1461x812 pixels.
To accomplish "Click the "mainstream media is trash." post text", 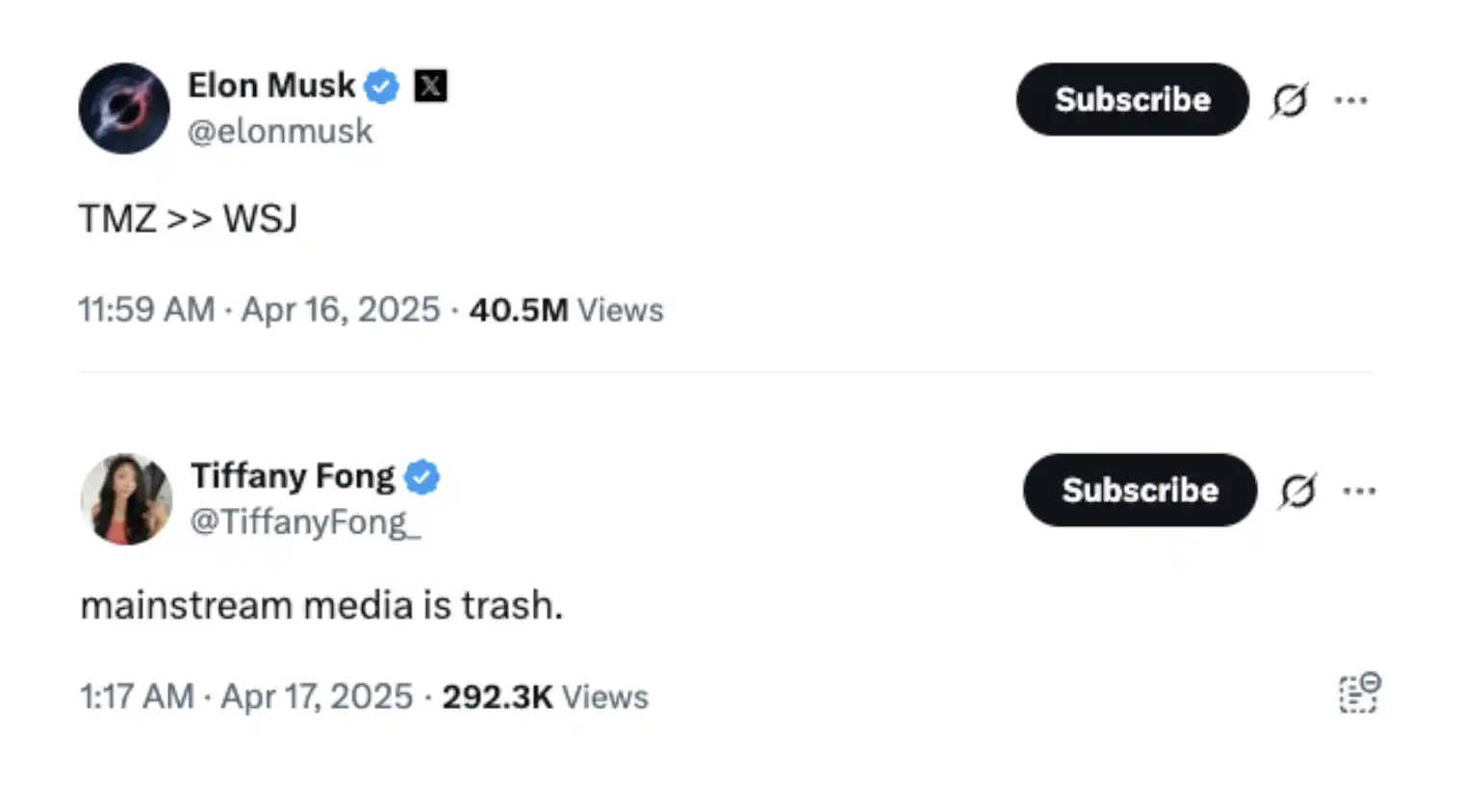I will click(321, 606).
